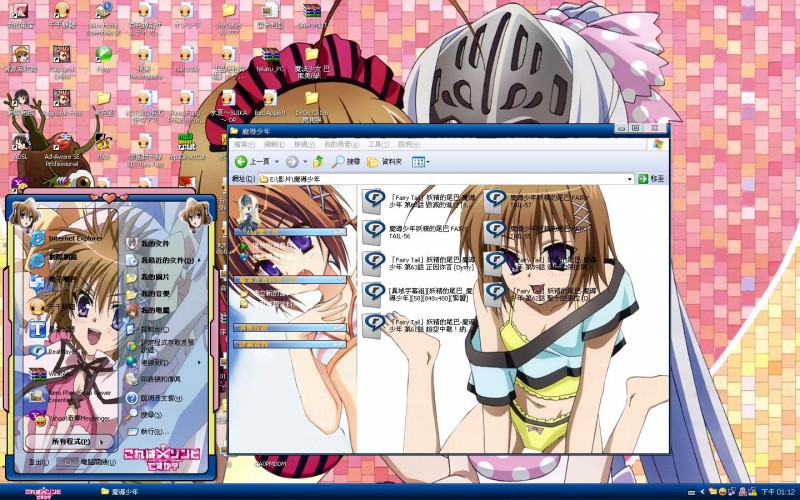
Task: Launch RealPlayer in the Start menu
Action: click(55, 352)
